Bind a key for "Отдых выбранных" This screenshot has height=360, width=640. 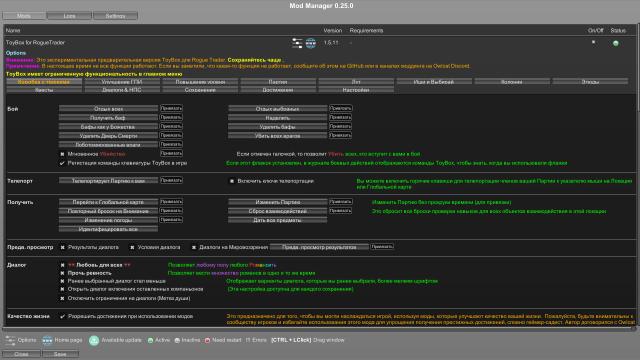coord(340,108)
